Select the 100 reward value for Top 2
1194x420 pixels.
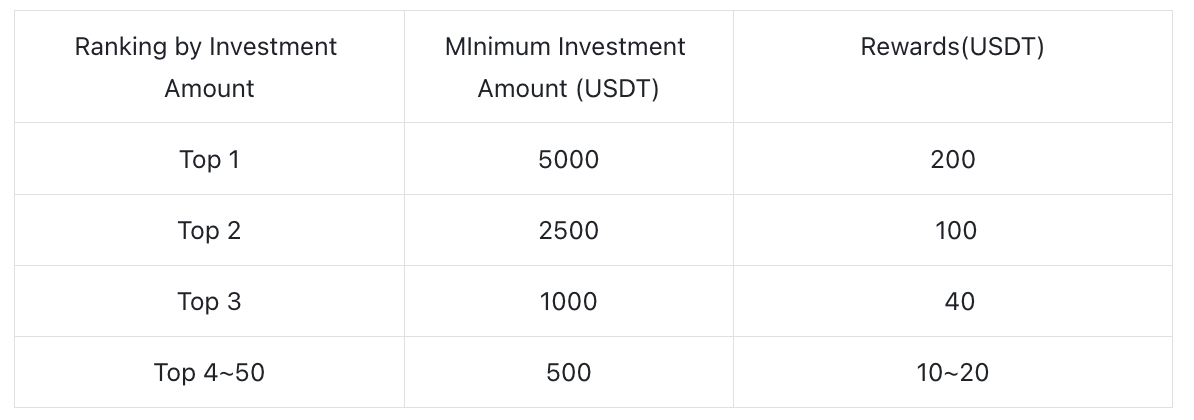pos(955,231)
